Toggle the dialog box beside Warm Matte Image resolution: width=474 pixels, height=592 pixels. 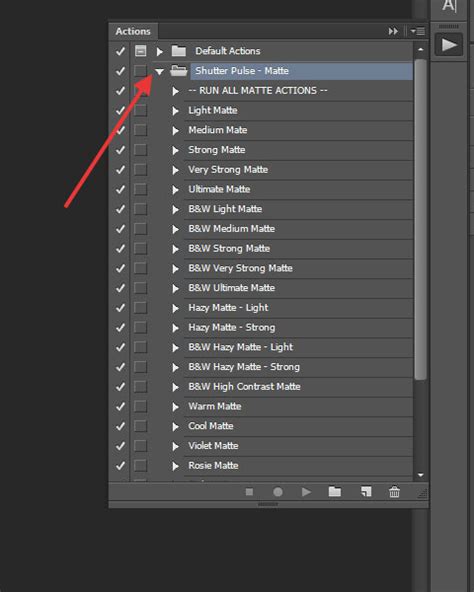[141, 406]
